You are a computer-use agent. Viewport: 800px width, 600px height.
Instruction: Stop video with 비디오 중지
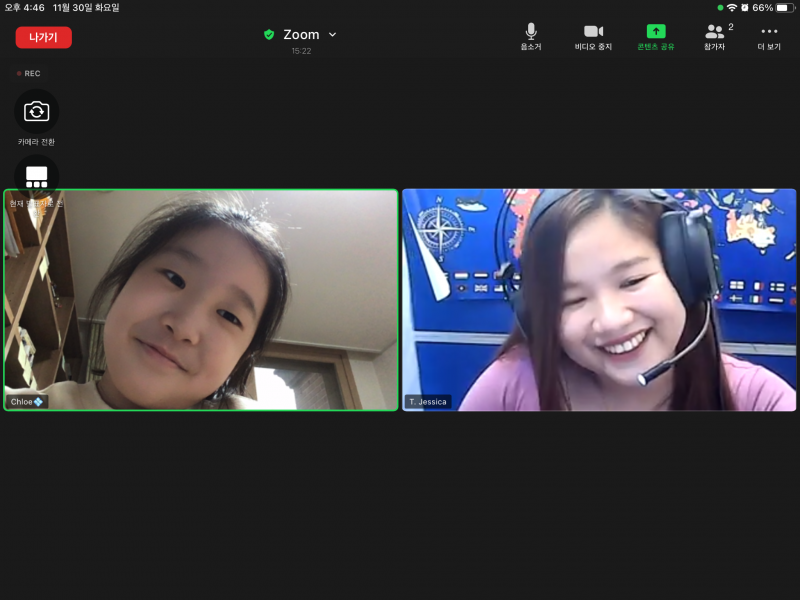point(593,35)
